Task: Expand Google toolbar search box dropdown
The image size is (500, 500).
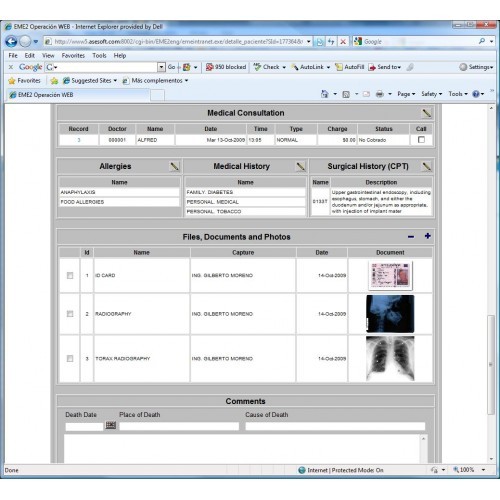Action: click(161, 67)
